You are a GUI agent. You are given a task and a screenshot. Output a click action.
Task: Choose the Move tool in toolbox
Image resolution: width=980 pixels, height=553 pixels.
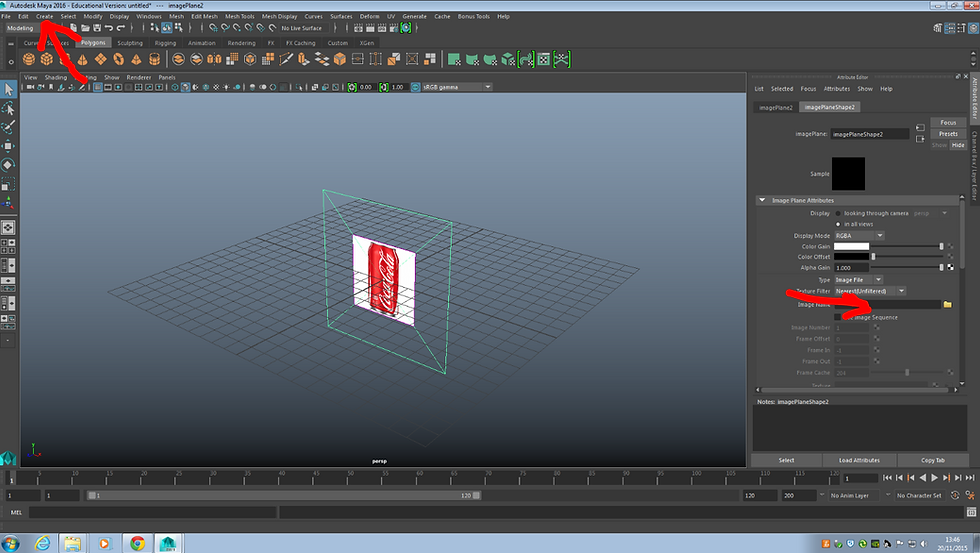click(x=8, y=146)
